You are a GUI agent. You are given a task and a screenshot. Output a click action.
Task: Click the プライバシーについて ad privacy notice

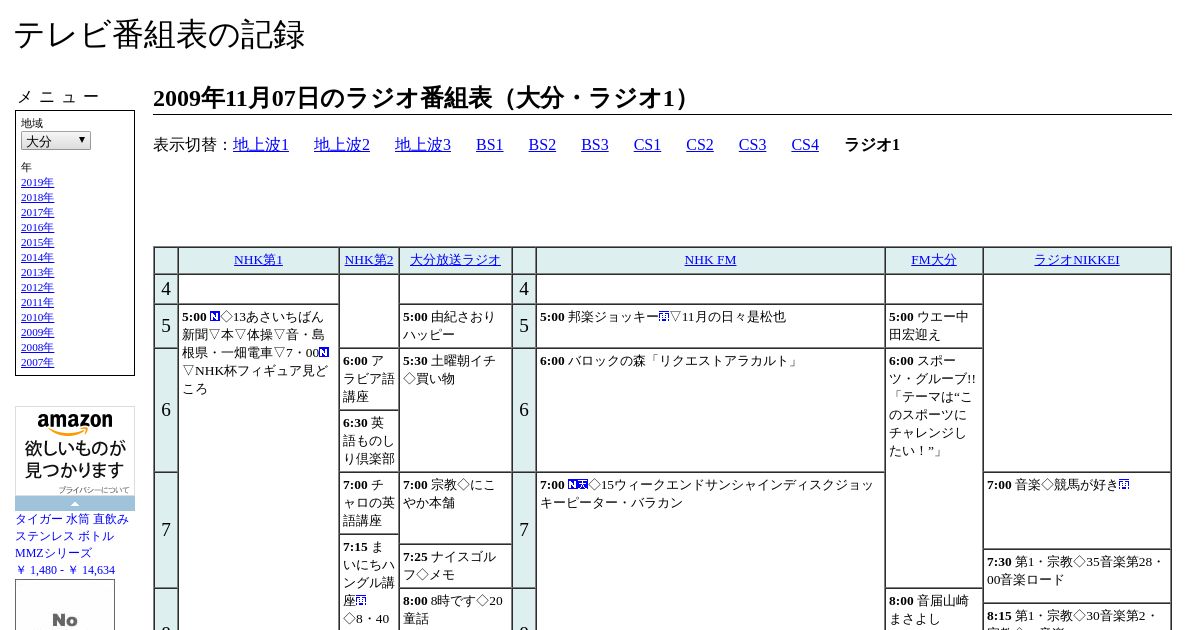(x=93, y=490)
